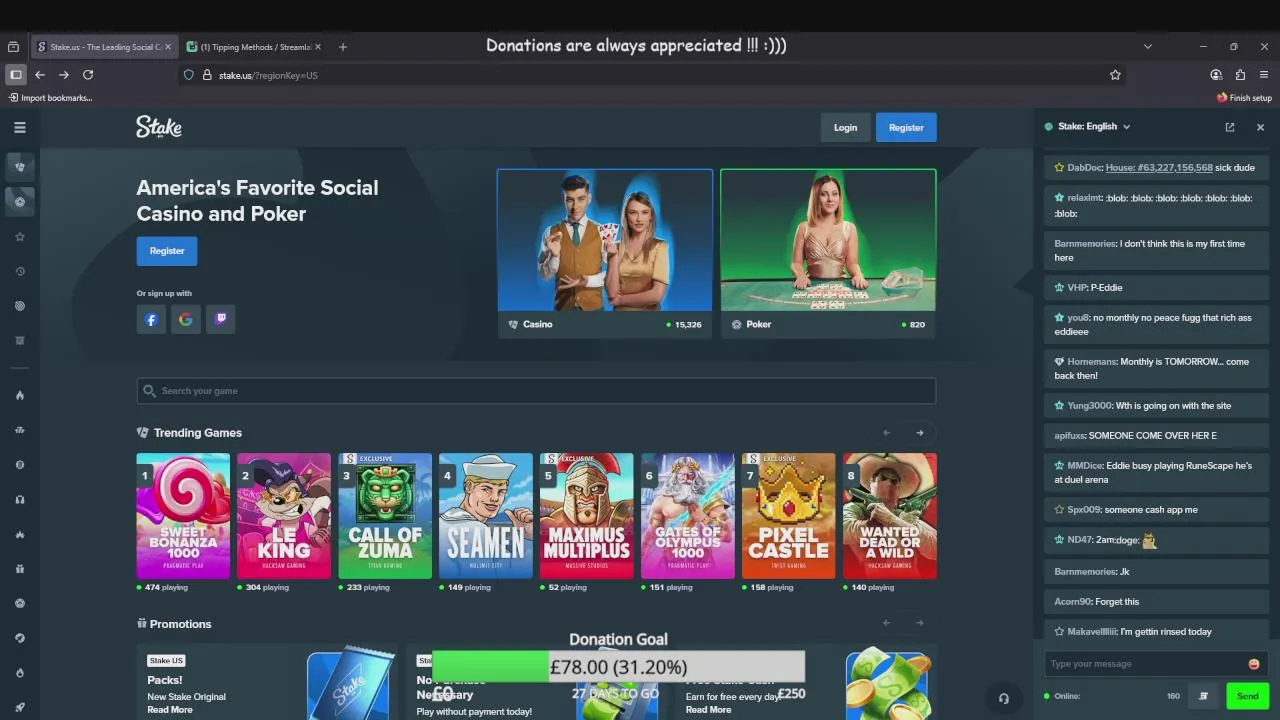Click the live support headset icon
Screen dimensions: 1280x720
pyautogui.click(x=1004, y=698)
